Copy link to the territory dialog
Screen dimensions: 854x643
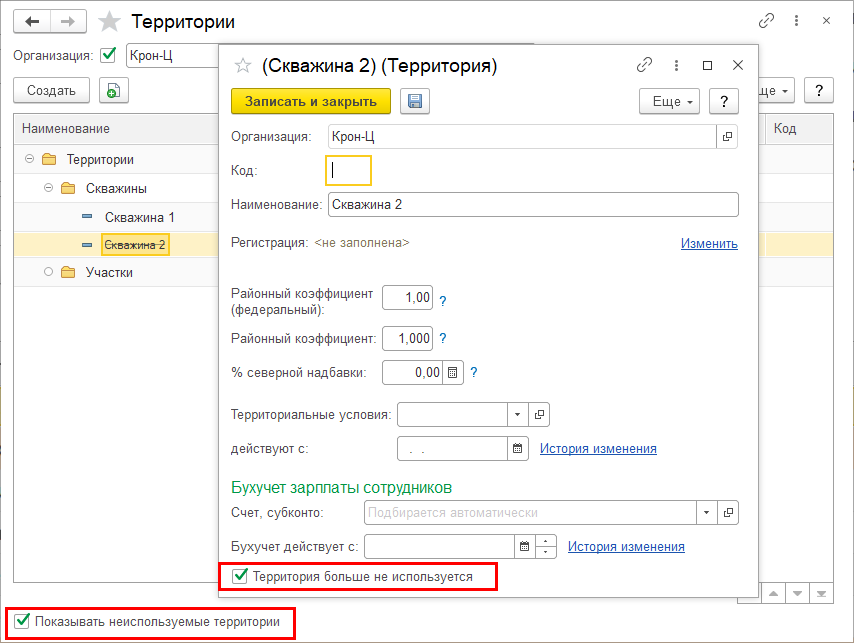coord(645,65)
